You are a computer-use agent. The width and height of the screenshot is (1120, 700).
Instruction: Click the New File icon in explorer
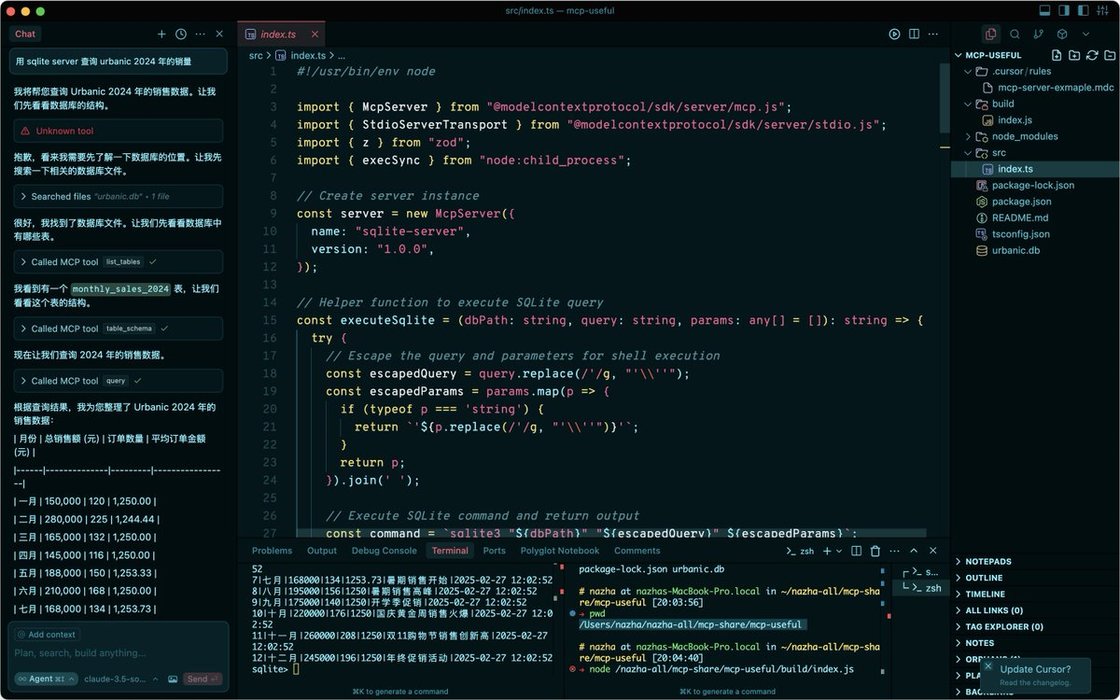[1056, 55]
